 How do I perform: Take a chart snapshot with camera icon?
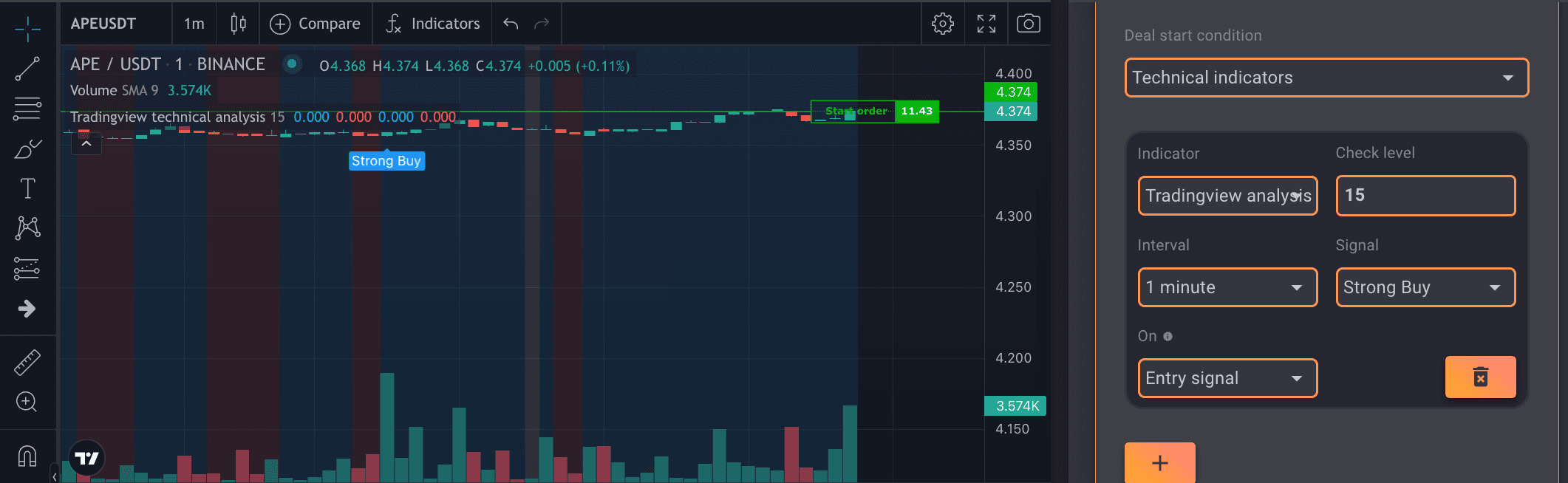(x=1028, y=24)
